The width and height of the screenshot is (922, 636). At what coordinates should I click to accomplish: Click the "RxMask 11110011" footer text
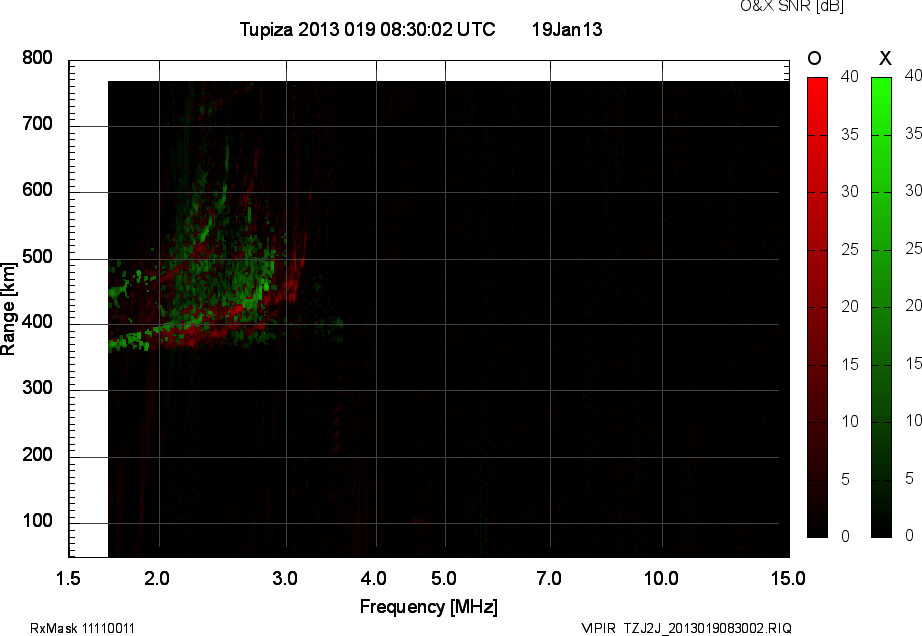82,628
